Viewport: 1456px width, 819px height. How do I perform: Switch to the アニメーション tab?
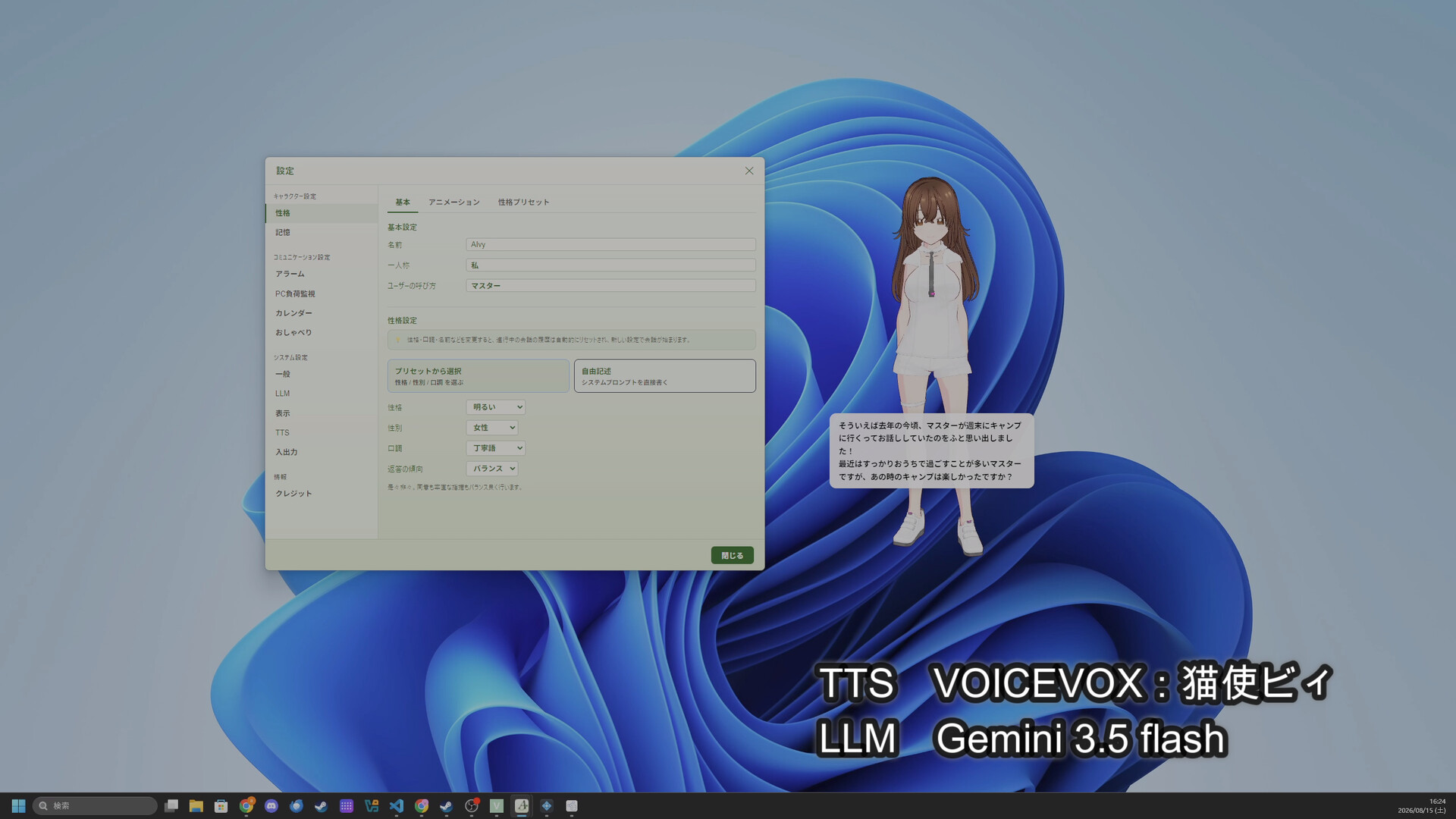coord(453,202)
